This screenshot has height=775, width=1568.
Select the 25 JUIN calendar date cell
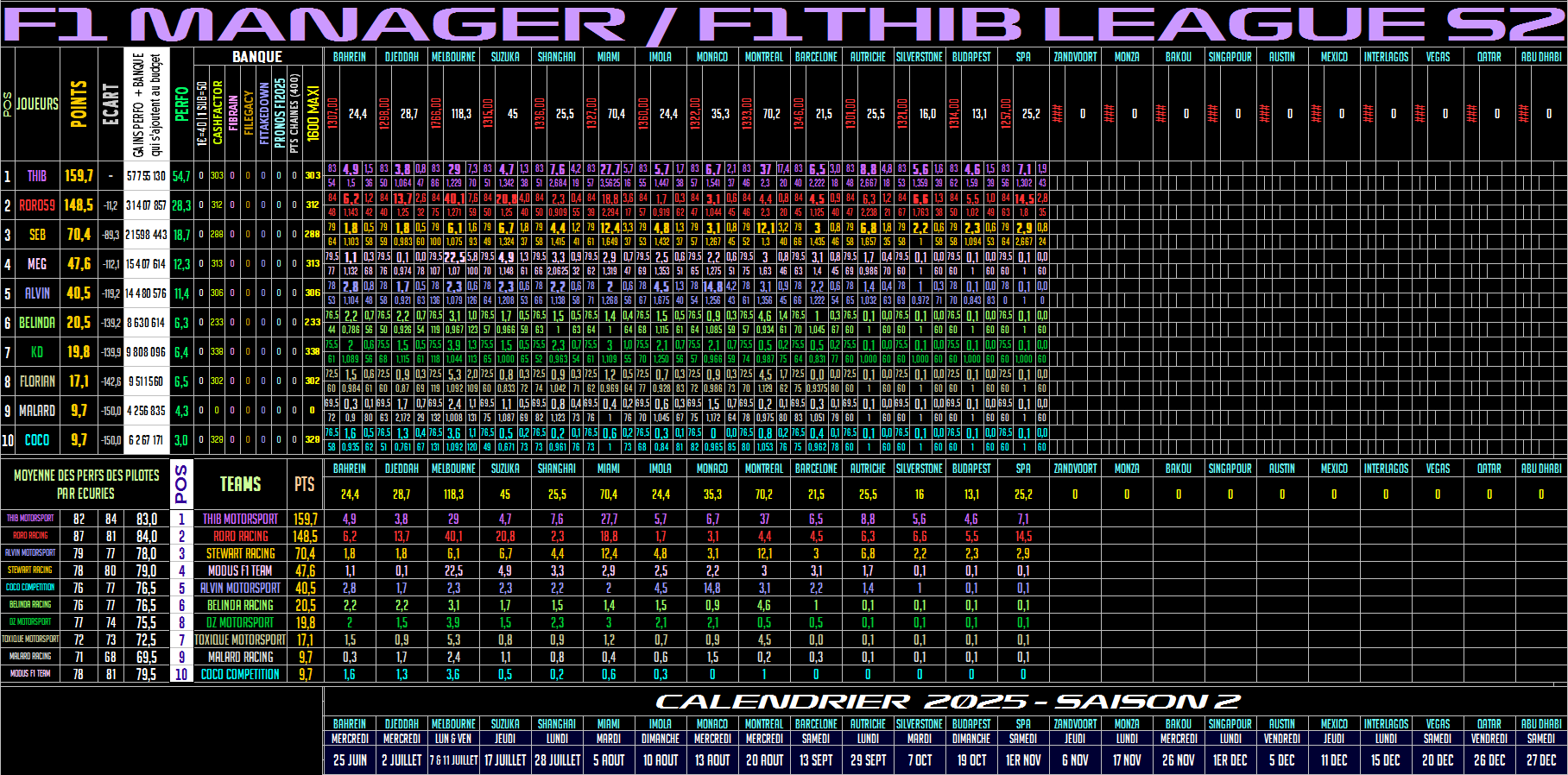(350, 760)
